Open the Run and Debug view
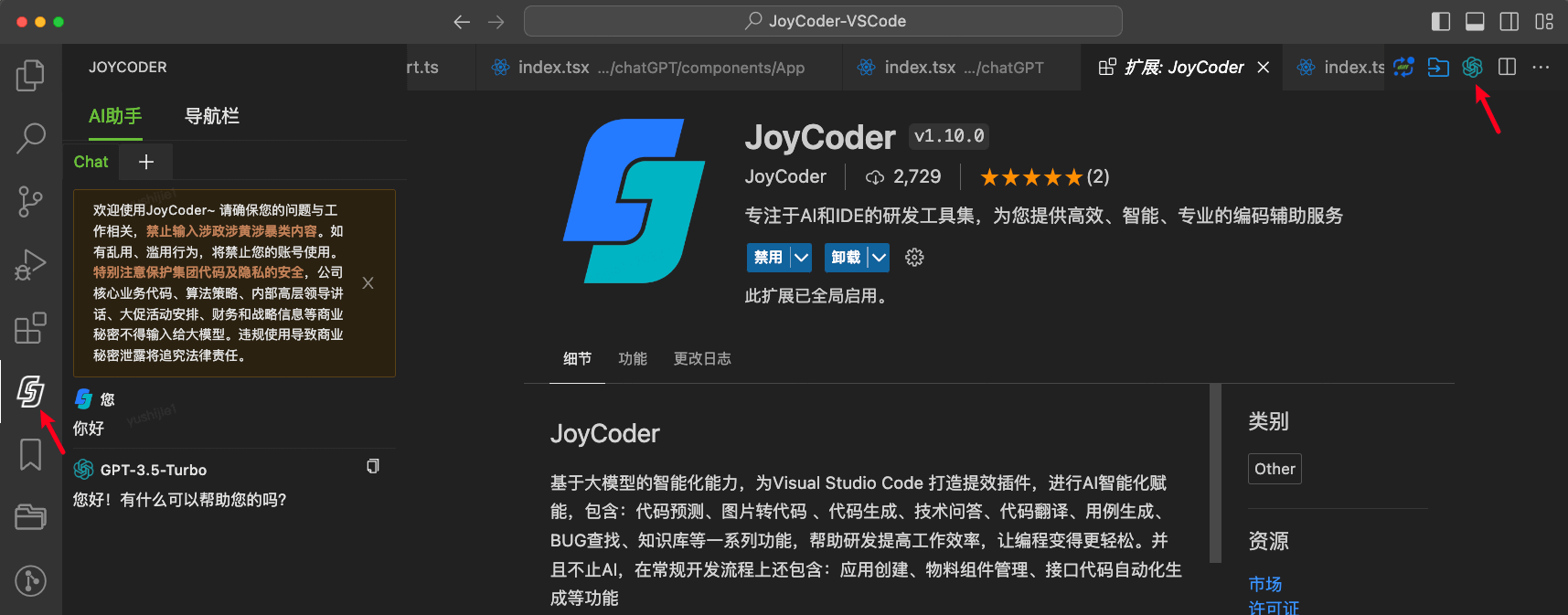The image size is (1568, 615). pyautogui.click(x=30, y=265)
